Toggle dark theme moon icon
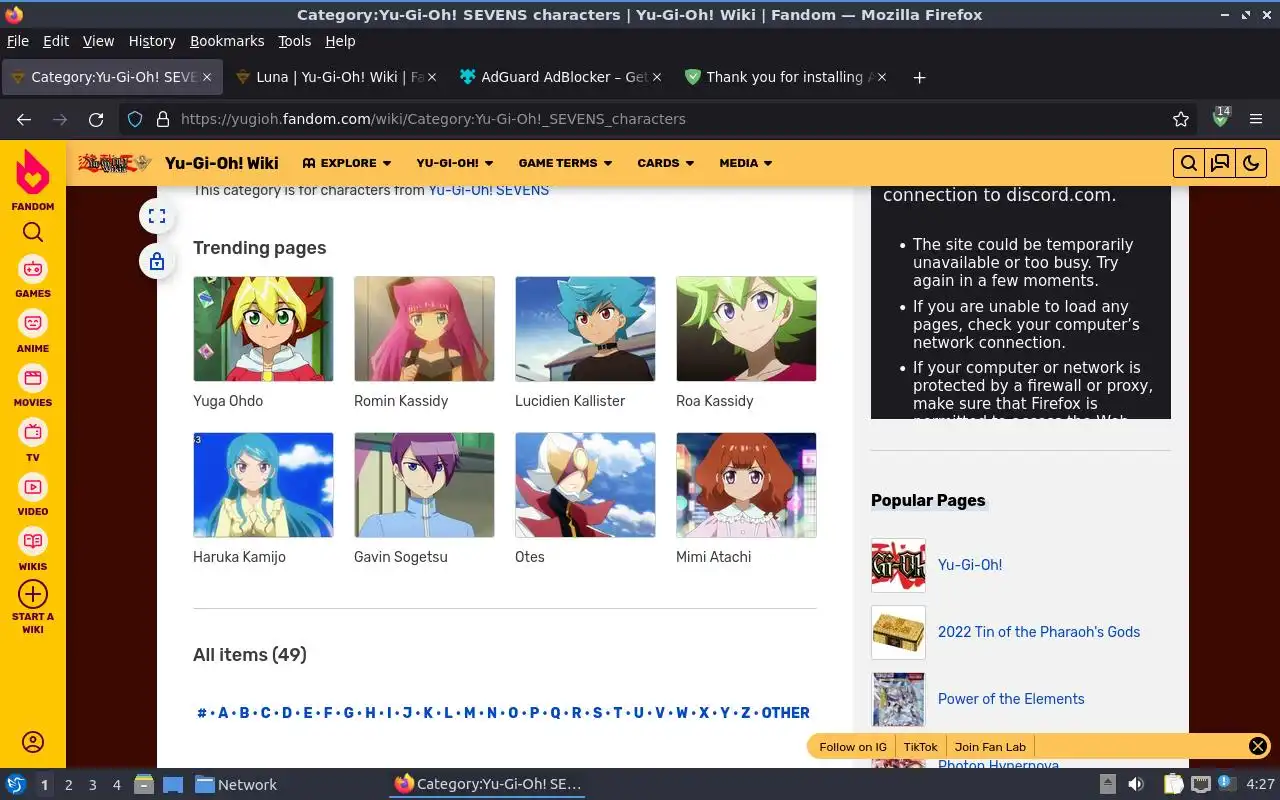 point(1251,163)
